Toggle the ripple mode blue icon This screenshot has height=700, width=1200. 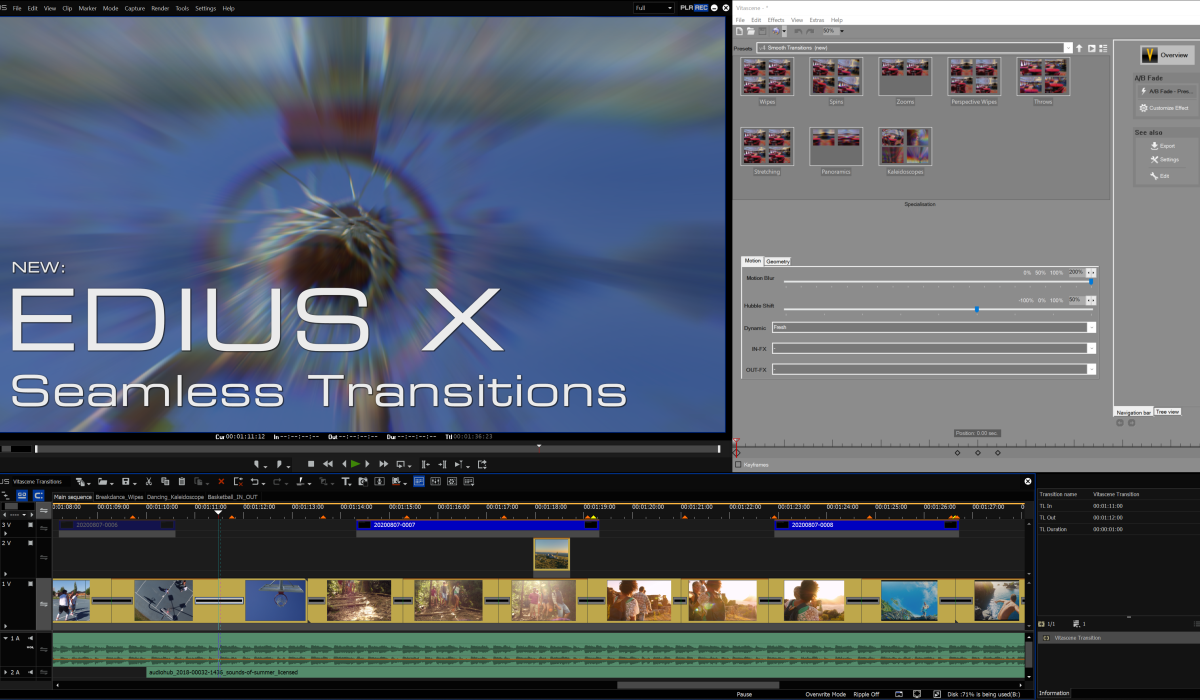point(39,495)
